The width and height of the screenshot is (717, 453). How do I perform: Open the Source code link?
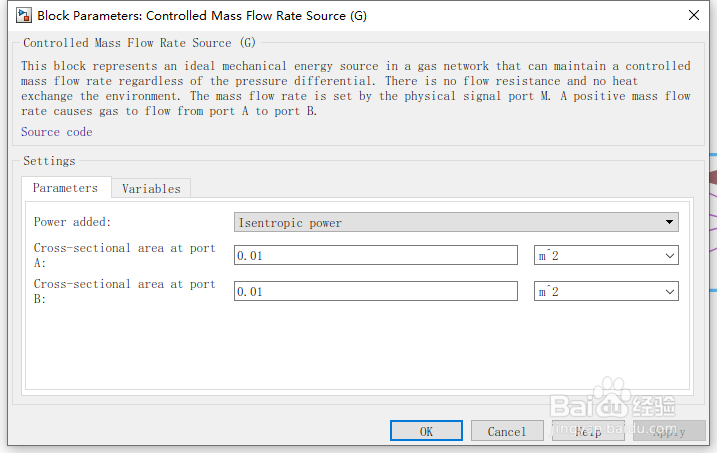(56, 132)
